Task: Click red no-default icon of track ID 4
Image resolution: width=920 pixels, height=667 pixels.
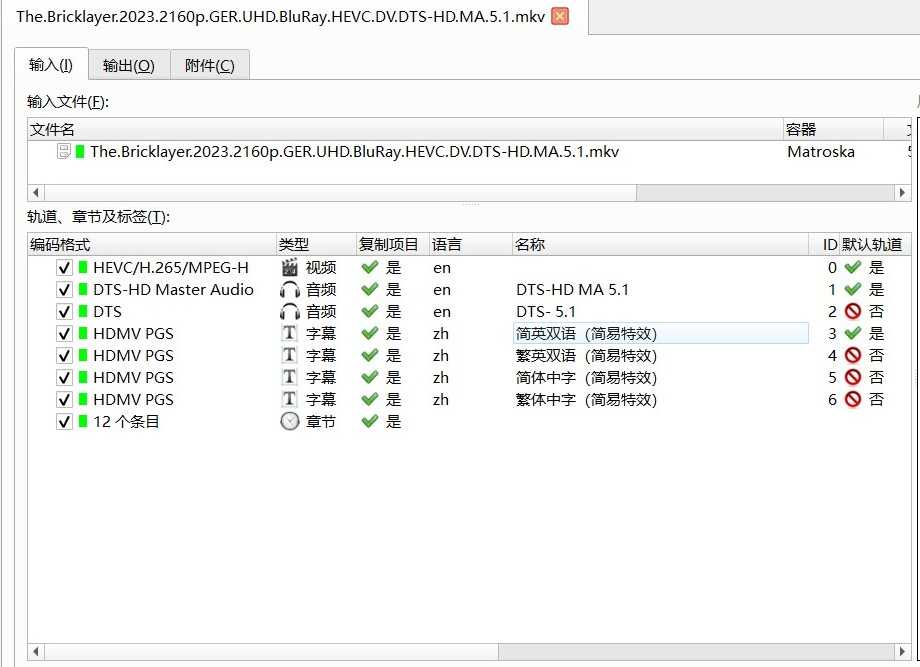Action: coord(853,355)
